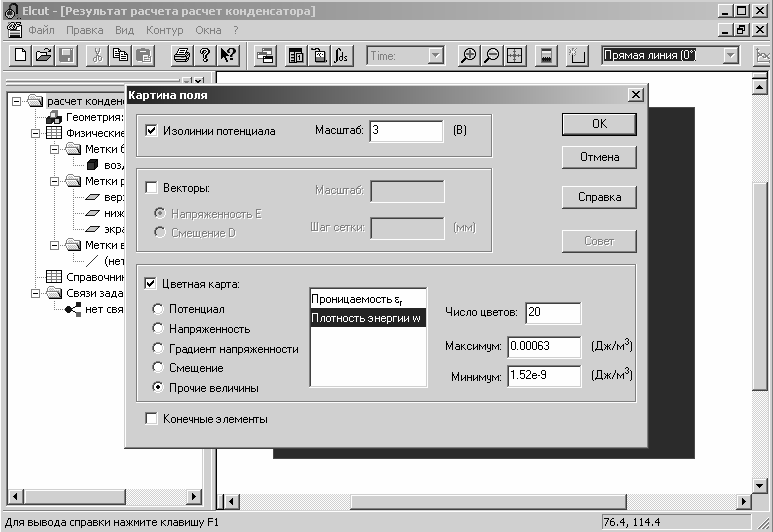Close the Картина поля dialog
Image resolution: width=773 pixels, height=532 pixels.
coord(636,95)
